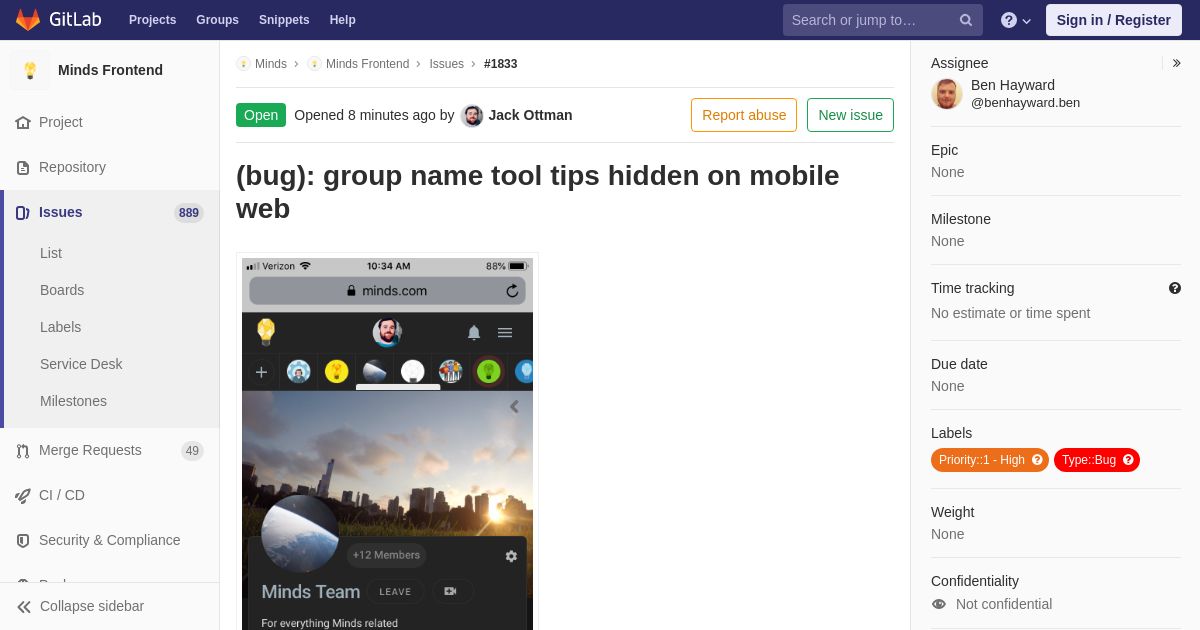Click the #1833 breadcrumb item
Screen dimensions: 1200x630
(x=501, y=64)
